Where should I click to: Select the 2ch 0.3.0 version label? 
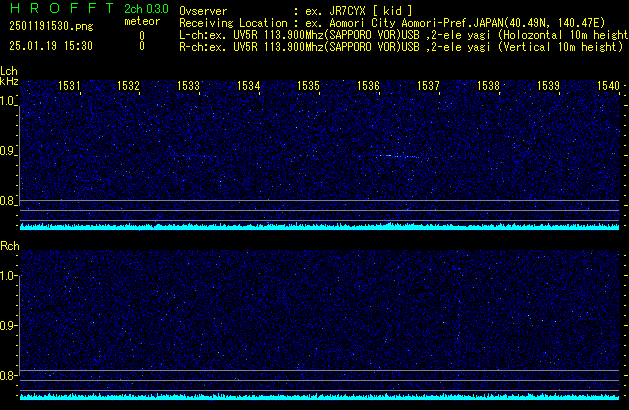[x=146, y=9]
